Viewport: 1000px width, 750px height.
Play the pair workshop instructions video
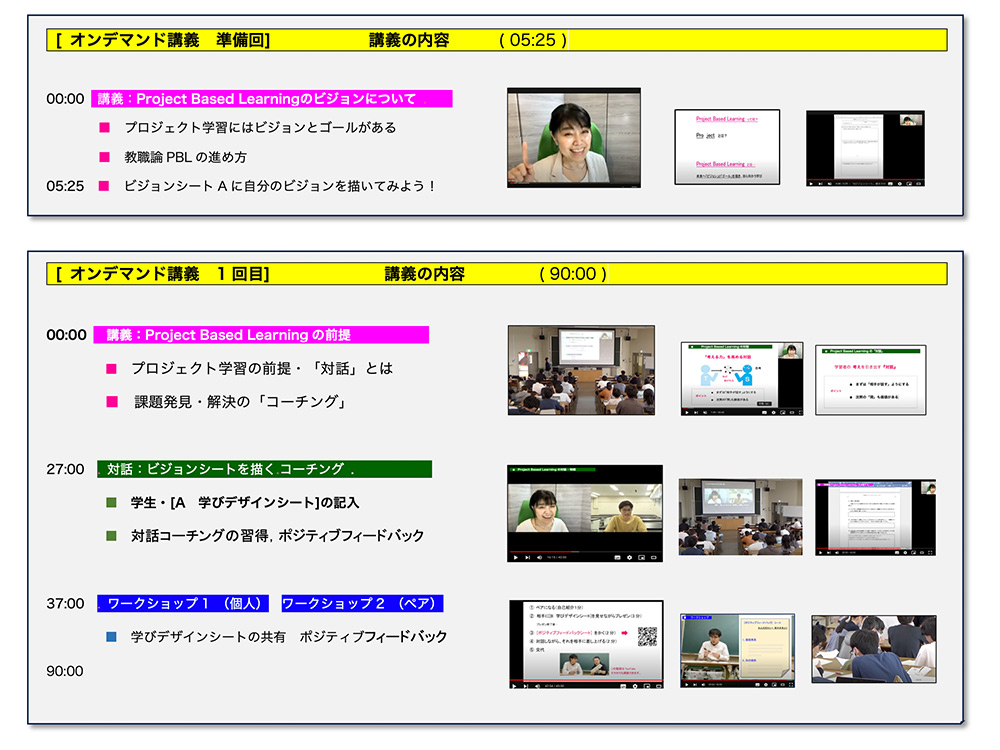coord(515,685)
